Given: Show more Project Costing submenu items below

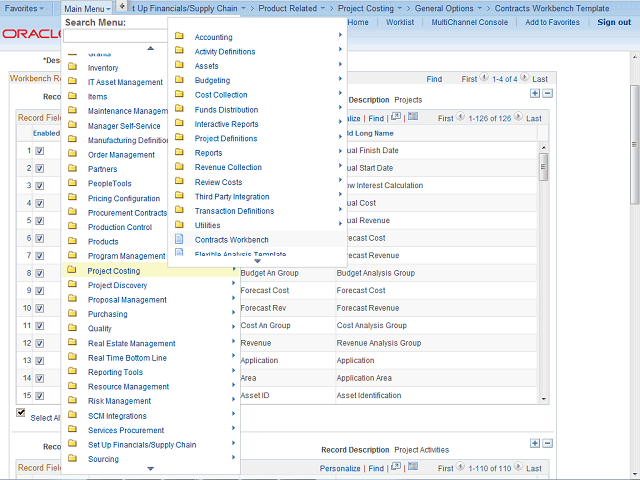Looking at the screenshot, I should coord(257,261).
